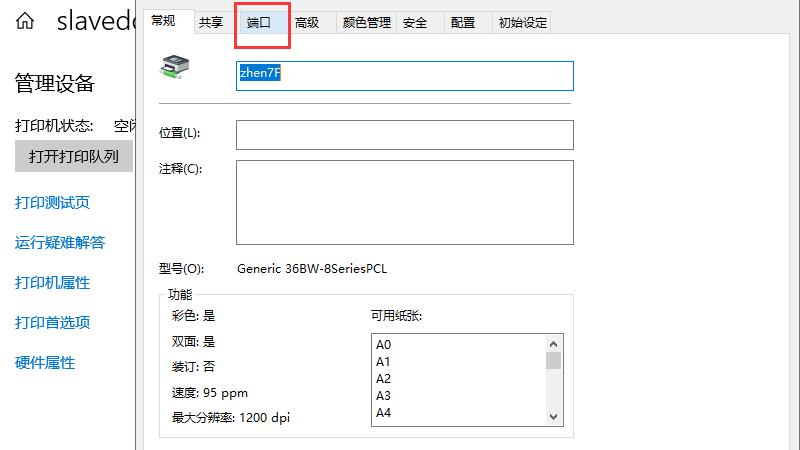Open the 运行疑难解答 link
The image size is (800, 450).
pyautogui.click(x=60, y=243)
